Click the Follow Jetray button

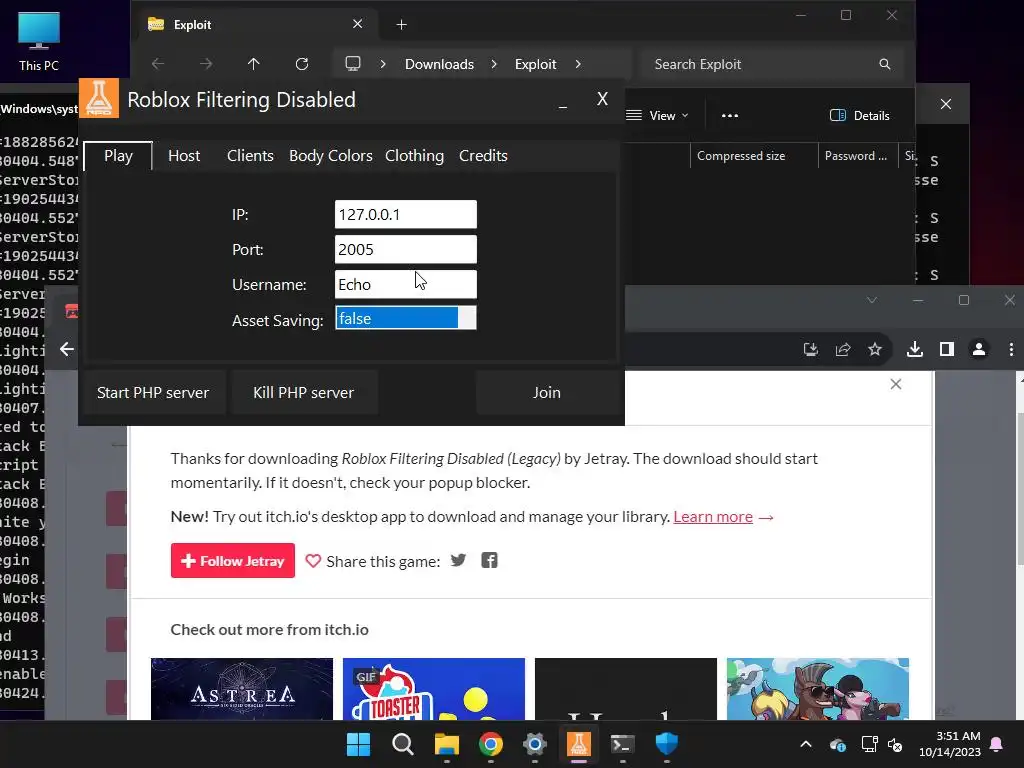(232, 561)
